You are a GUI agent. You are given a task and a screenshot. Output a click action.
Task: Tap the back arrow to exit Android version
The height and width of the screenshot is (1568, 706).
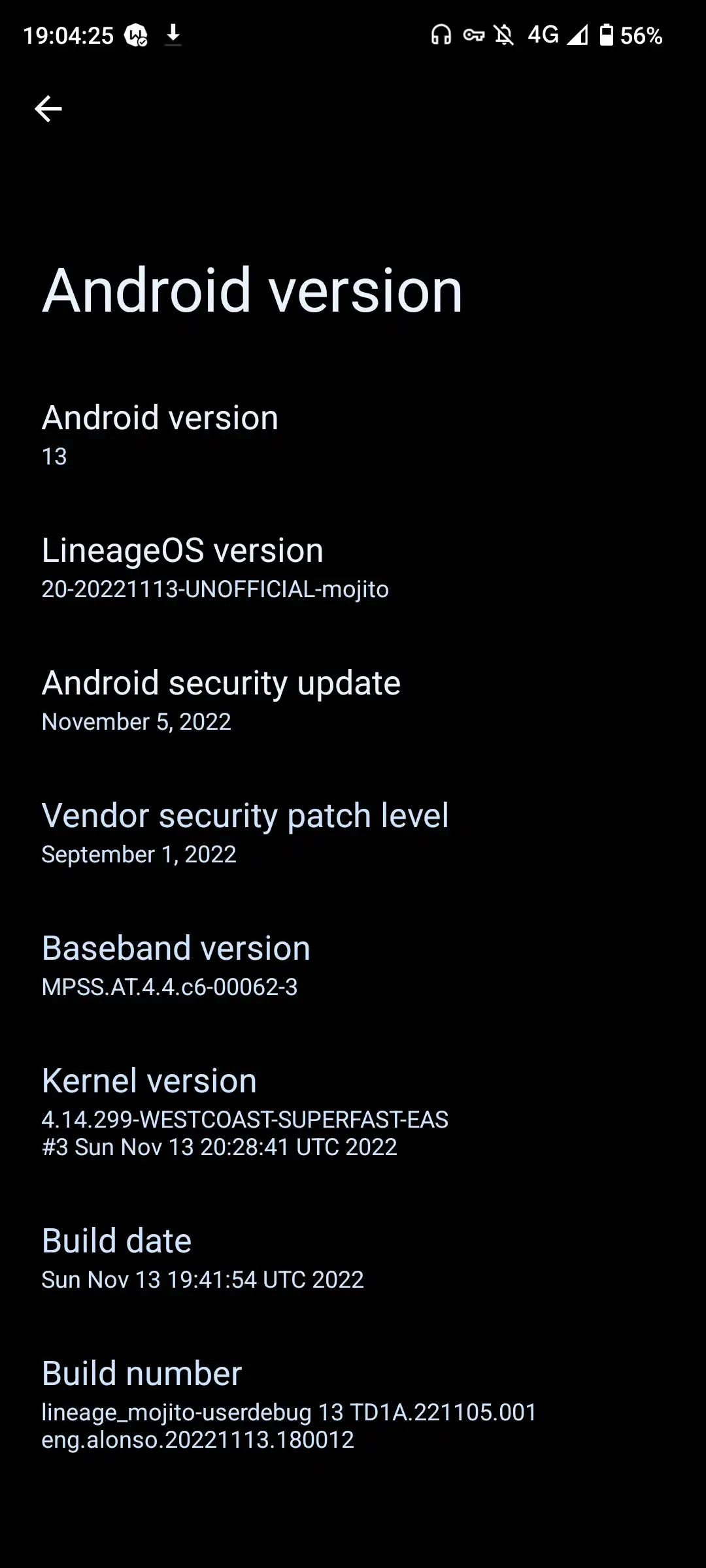tap(49, 109)
